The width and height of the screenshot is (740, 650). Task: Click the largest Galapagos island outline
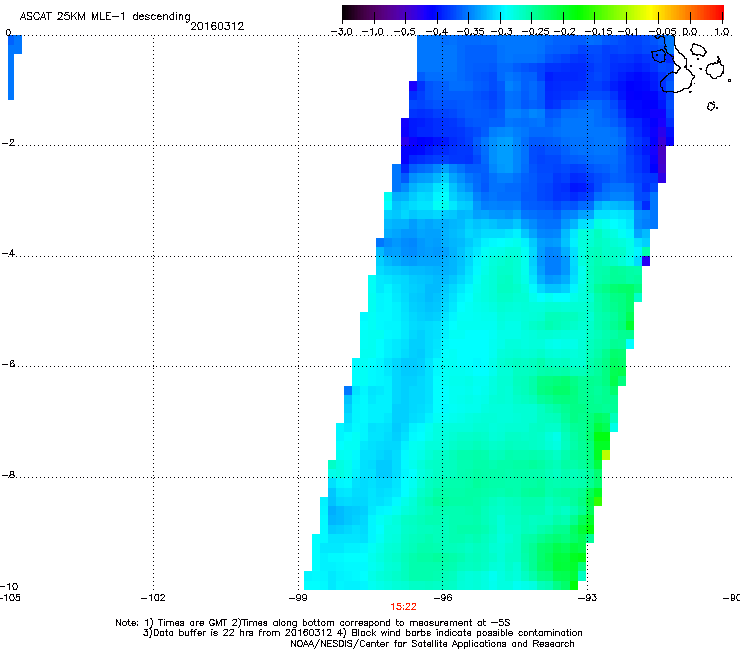tap(676, 66)
